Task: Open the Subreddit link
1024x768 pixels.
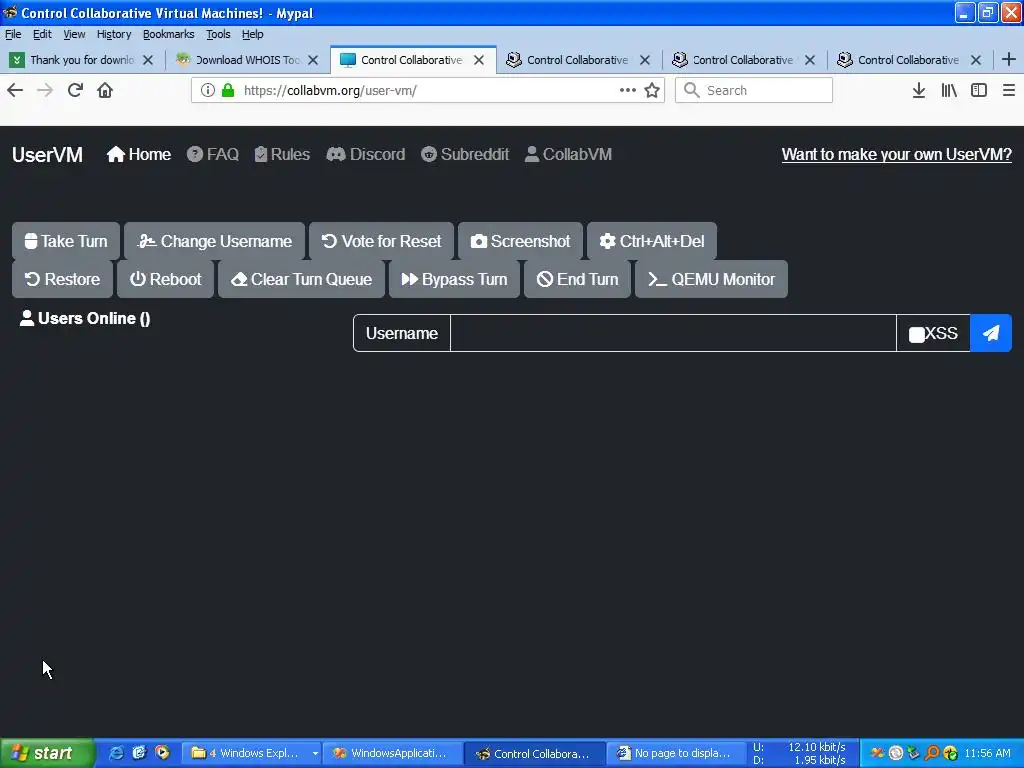Action: pyautogui.click(x=465, y=154)
